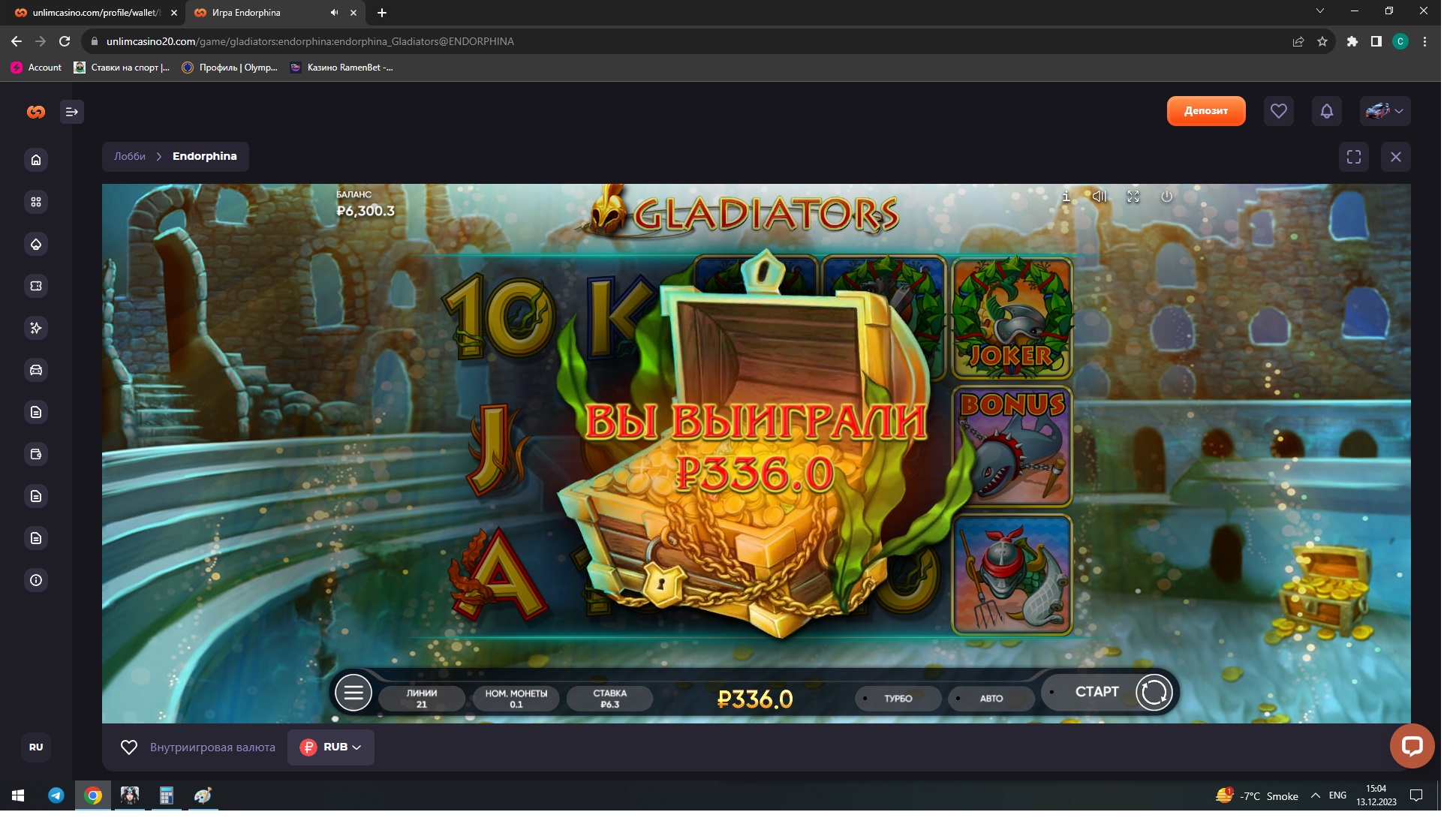The image size is (1456, 824).
Task: Go to home icon in sidebar
Action: (36, 160)
